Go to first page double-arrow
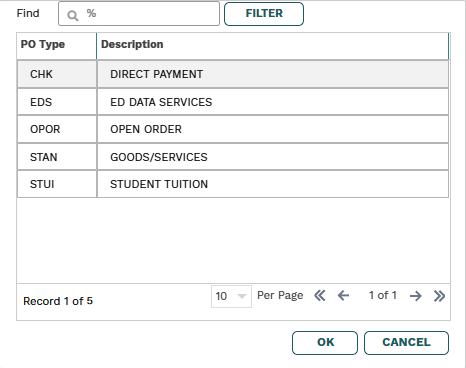466x368 pixels. (x=320, y=295)
